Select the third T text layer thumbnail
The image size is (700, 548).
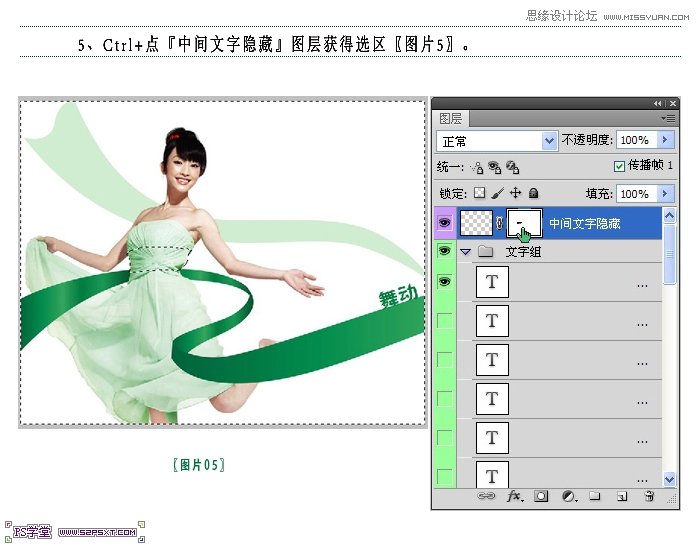click(492, 360)
